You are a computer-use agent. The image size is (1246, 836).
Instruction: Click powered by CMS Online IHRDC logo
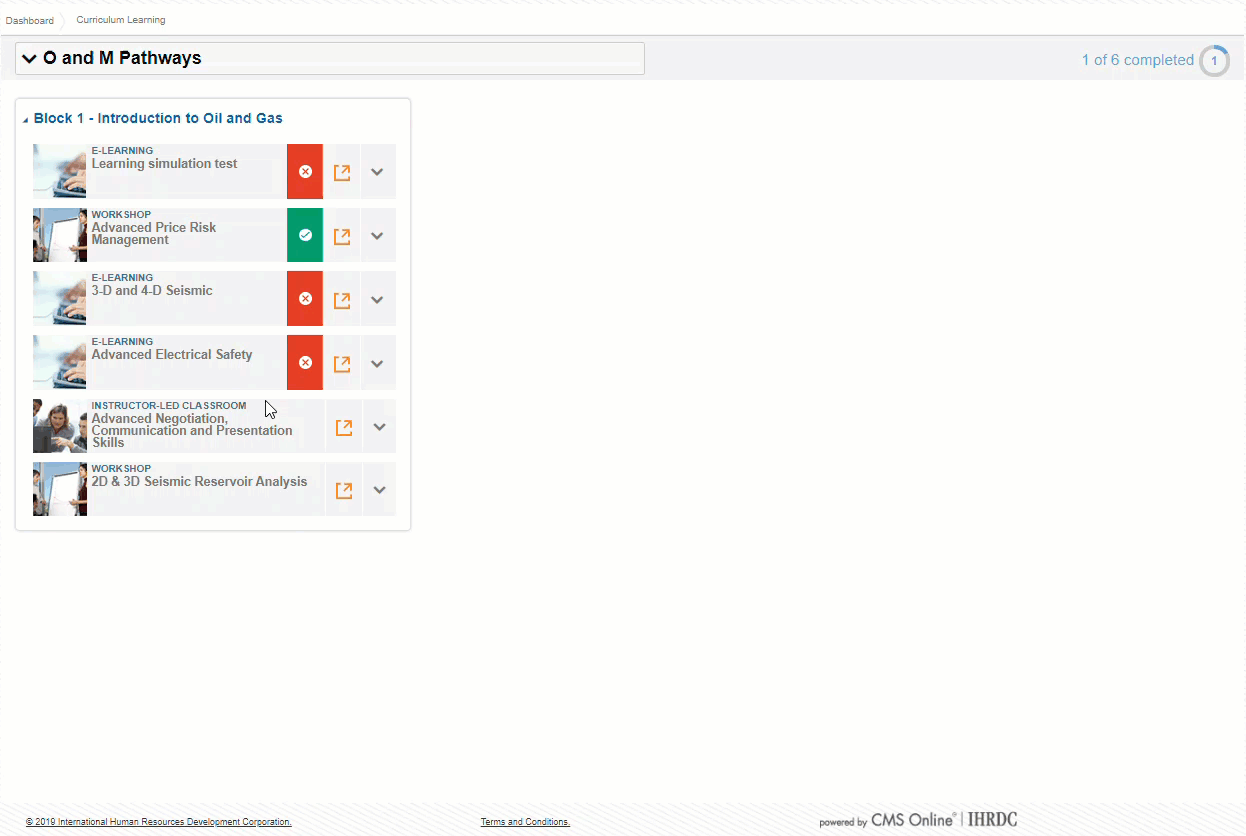pos(918,820)
